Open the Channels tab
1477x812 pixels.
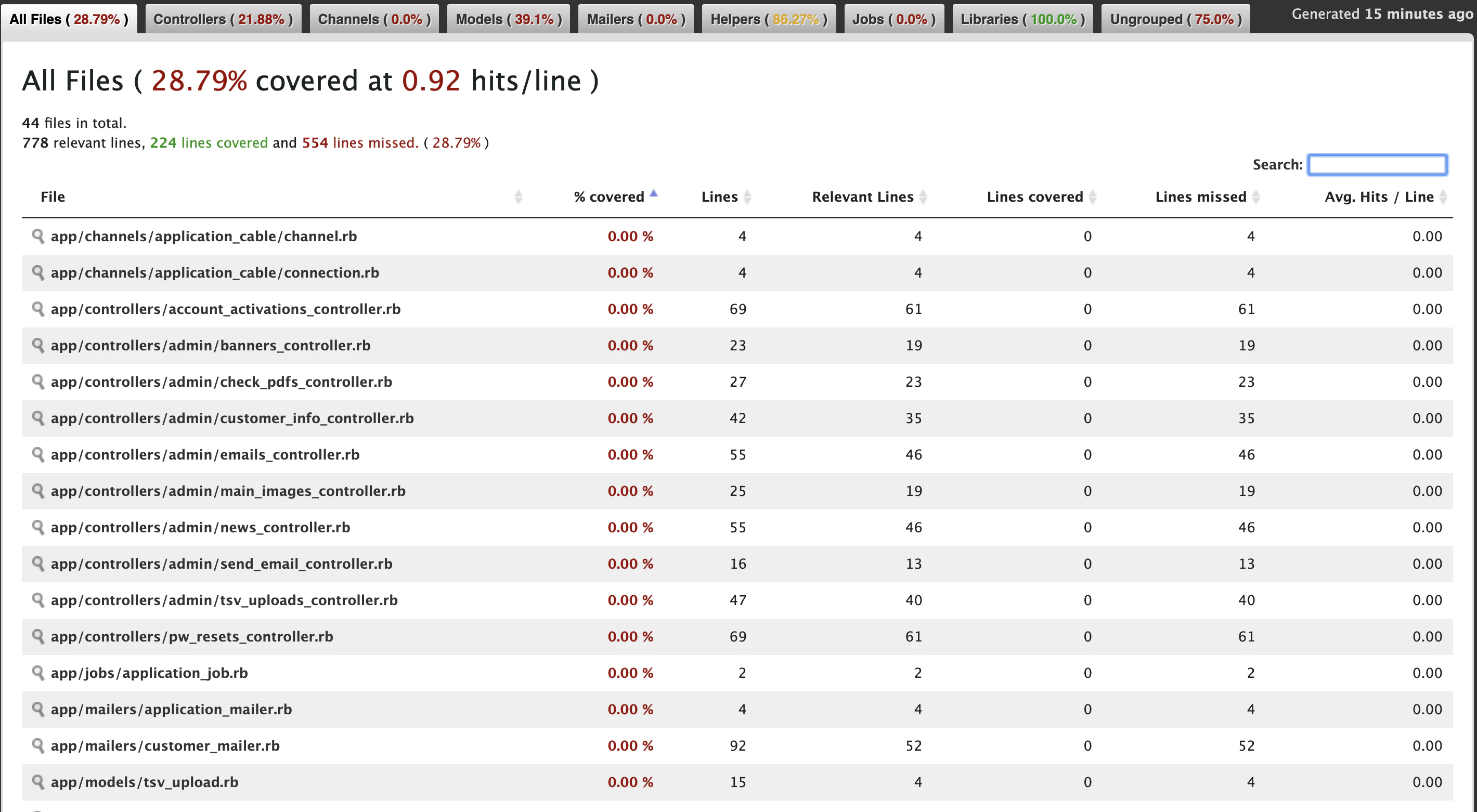pos(374,19)
